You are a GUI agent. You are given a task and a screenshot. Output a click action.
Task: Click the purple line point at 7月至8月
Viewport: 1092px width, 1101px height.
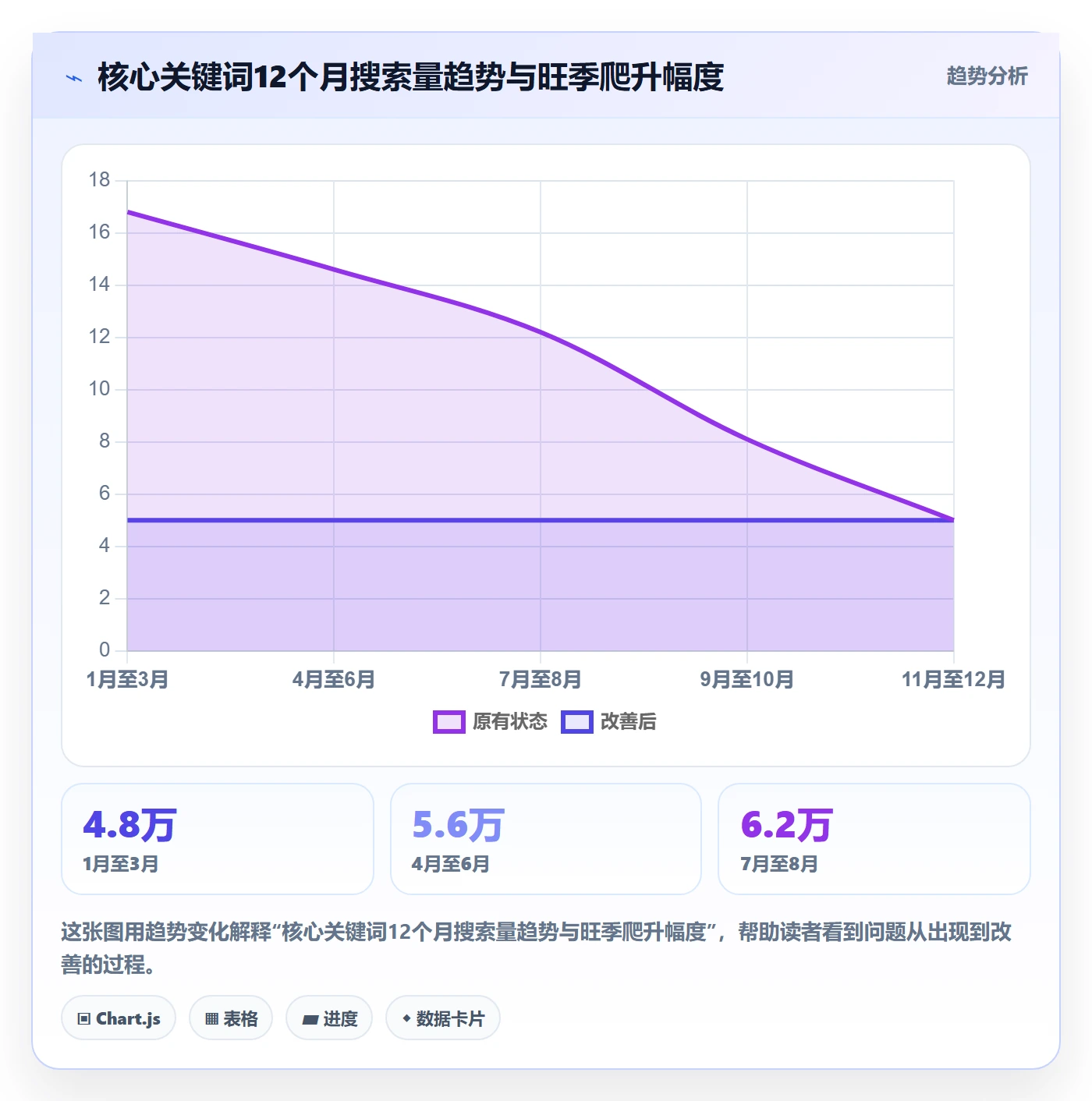click(541, 332)
